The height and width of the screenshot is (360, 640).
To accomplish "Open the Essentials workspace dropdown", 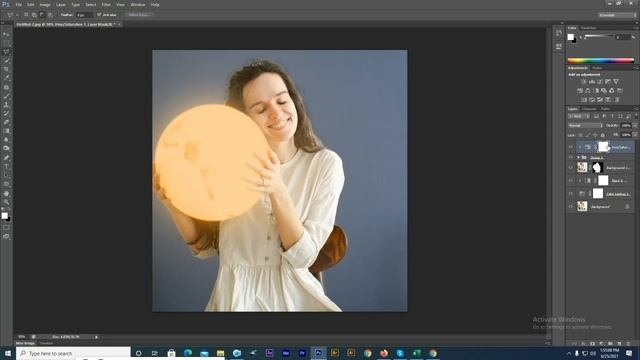I will pyautogui.click(x=617, y=15).
